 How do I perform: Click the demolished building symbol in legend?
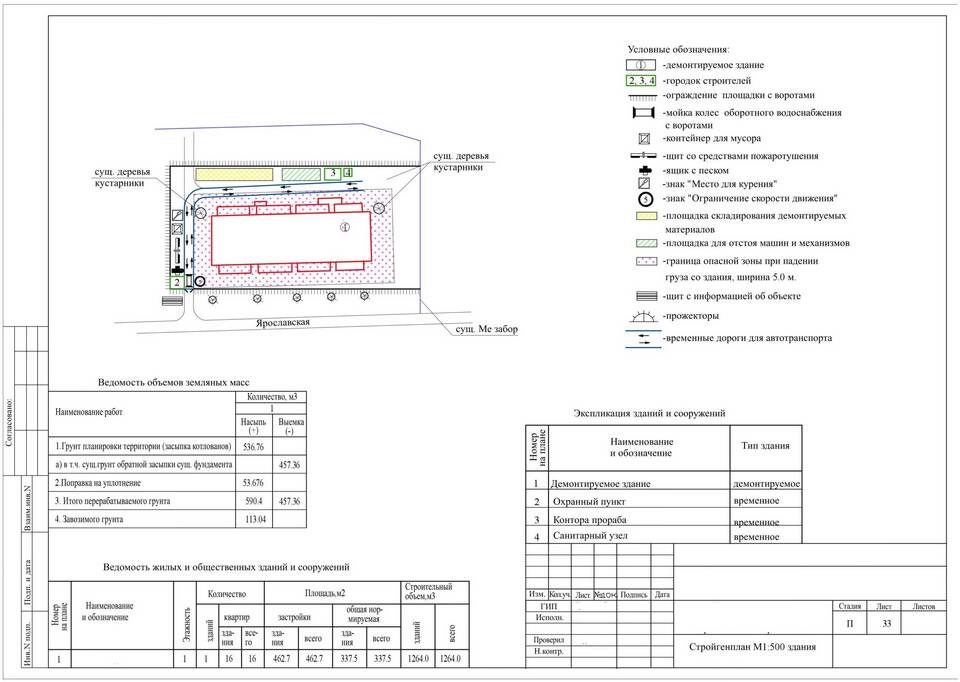pyautogui.click(x=645, y=64)
